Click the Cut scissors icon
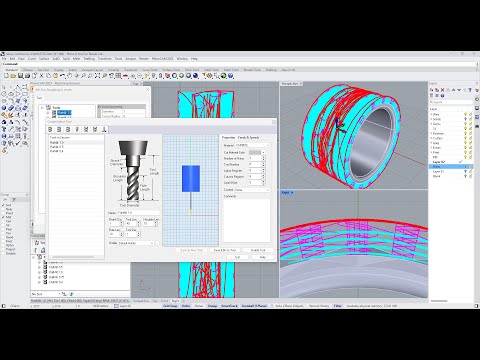Screen dimensions: 480x360 41,76
